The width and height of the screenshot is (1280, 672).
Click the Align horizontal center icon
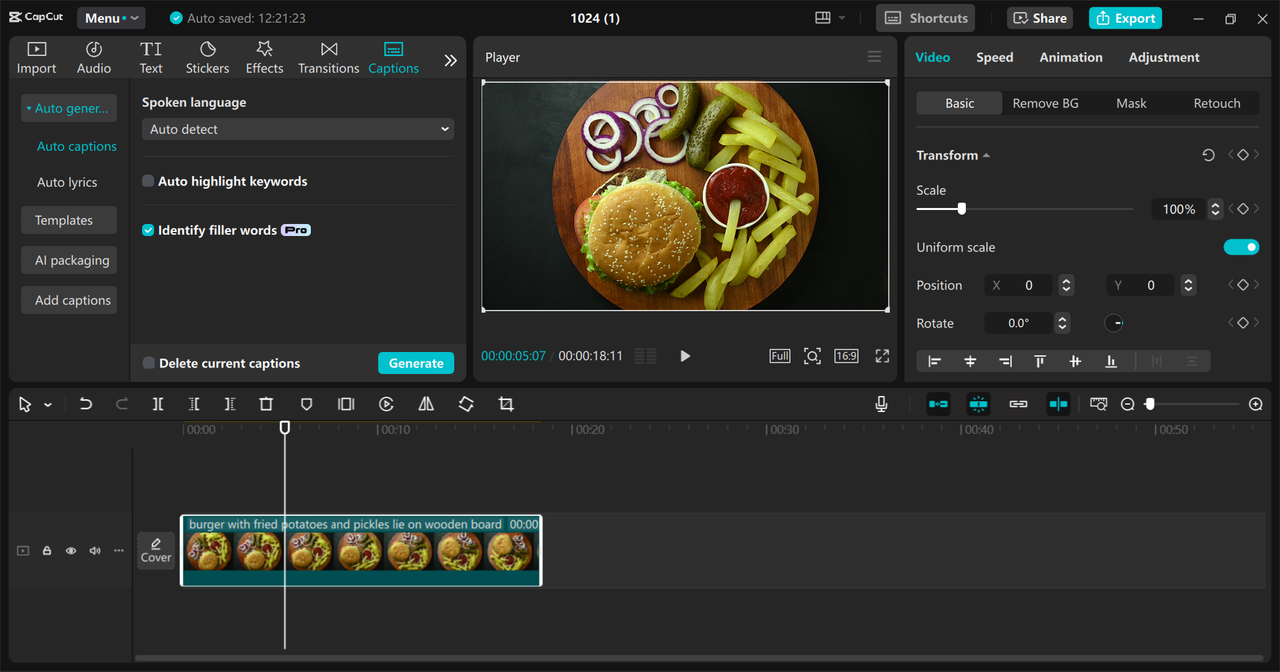[970, 361]
